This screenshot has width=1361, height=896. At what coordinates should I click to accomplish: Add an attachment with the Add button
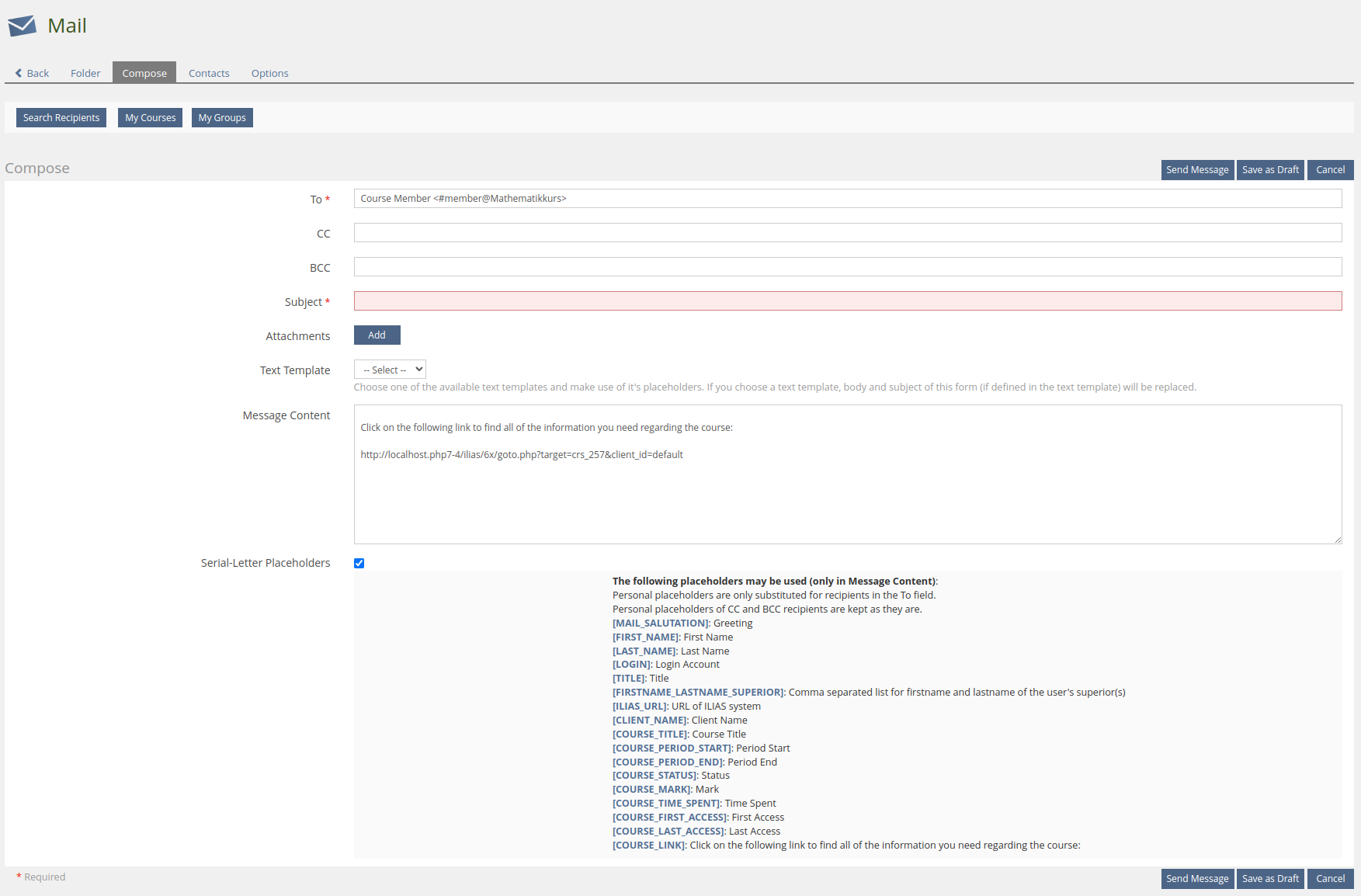click(x=377, y=335)
